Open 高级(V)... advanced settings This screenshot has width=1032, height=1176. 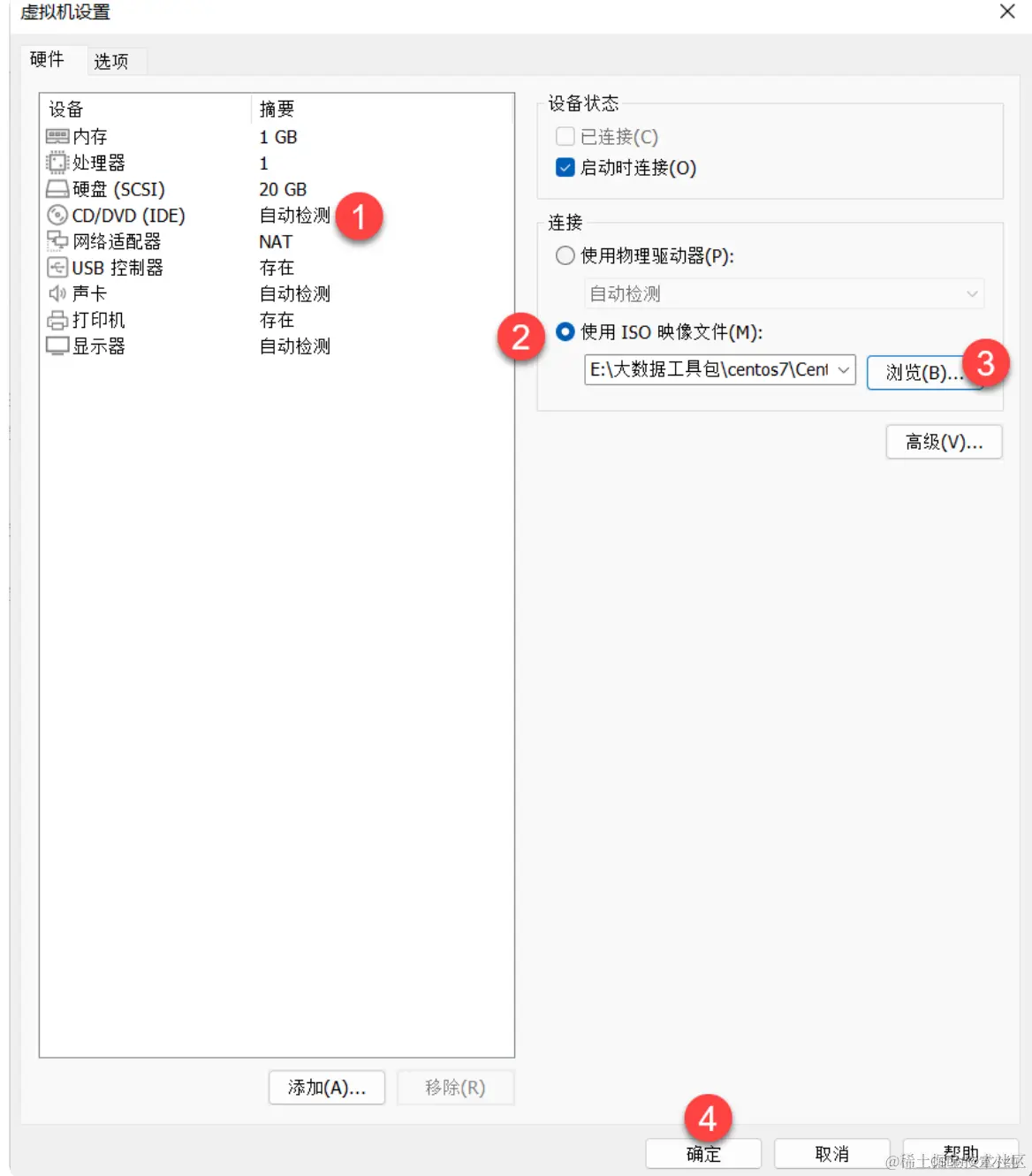click(944, 442)
